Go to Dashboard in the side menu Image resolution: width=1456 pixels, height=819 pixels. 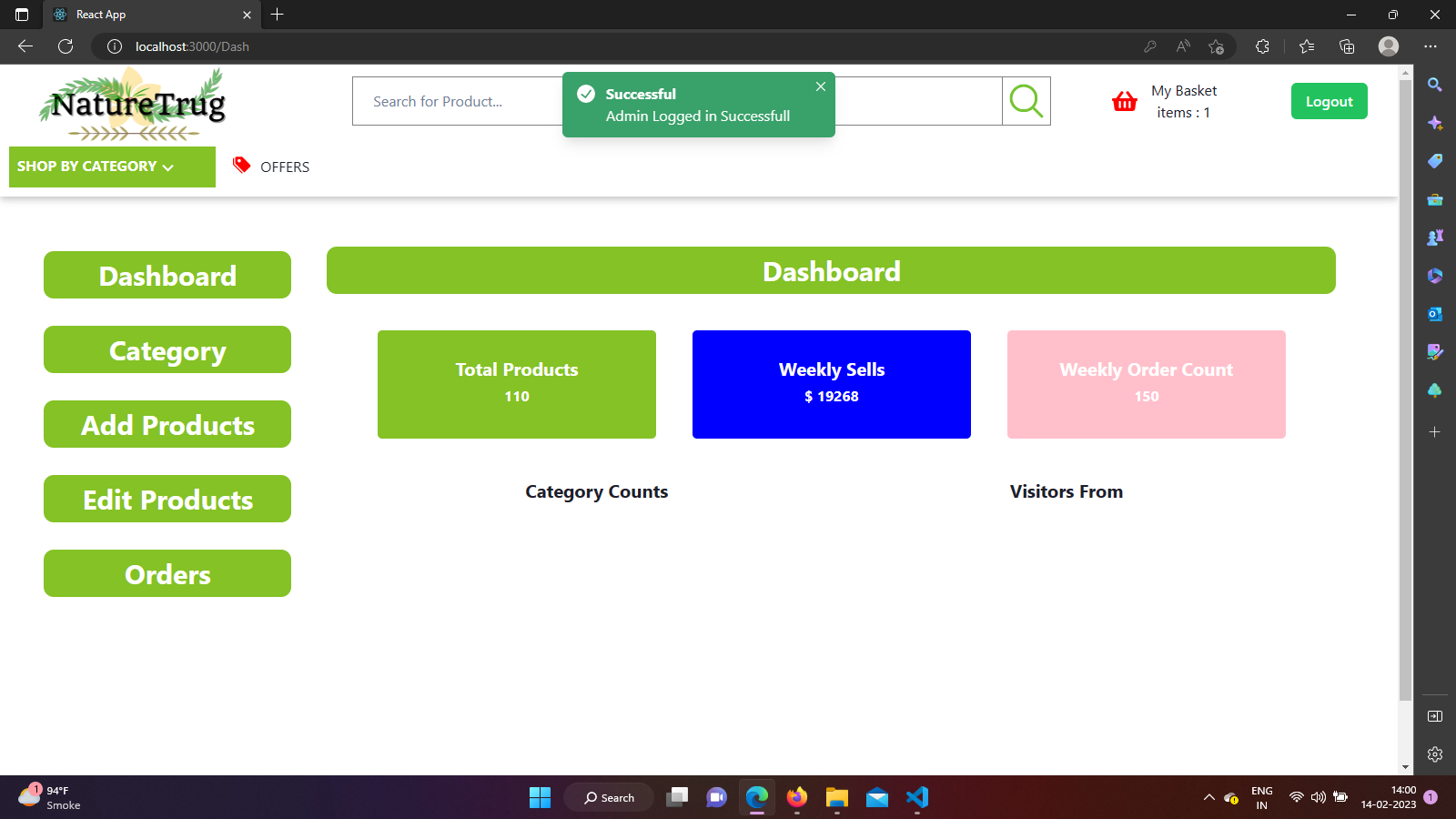coord(167,275)
